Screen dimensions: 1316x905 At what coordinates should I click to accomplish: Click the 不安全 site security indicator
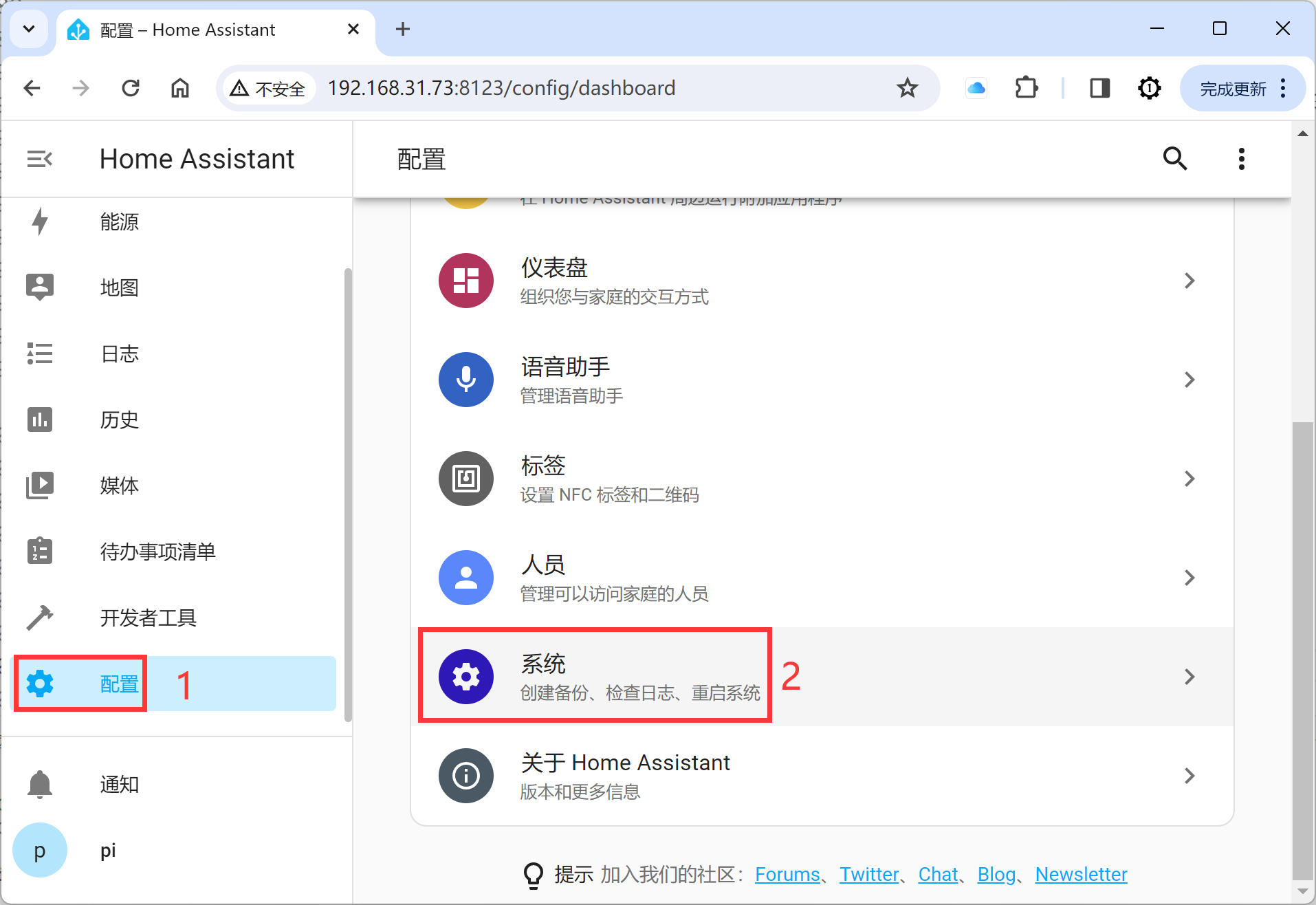click(268, 88)
